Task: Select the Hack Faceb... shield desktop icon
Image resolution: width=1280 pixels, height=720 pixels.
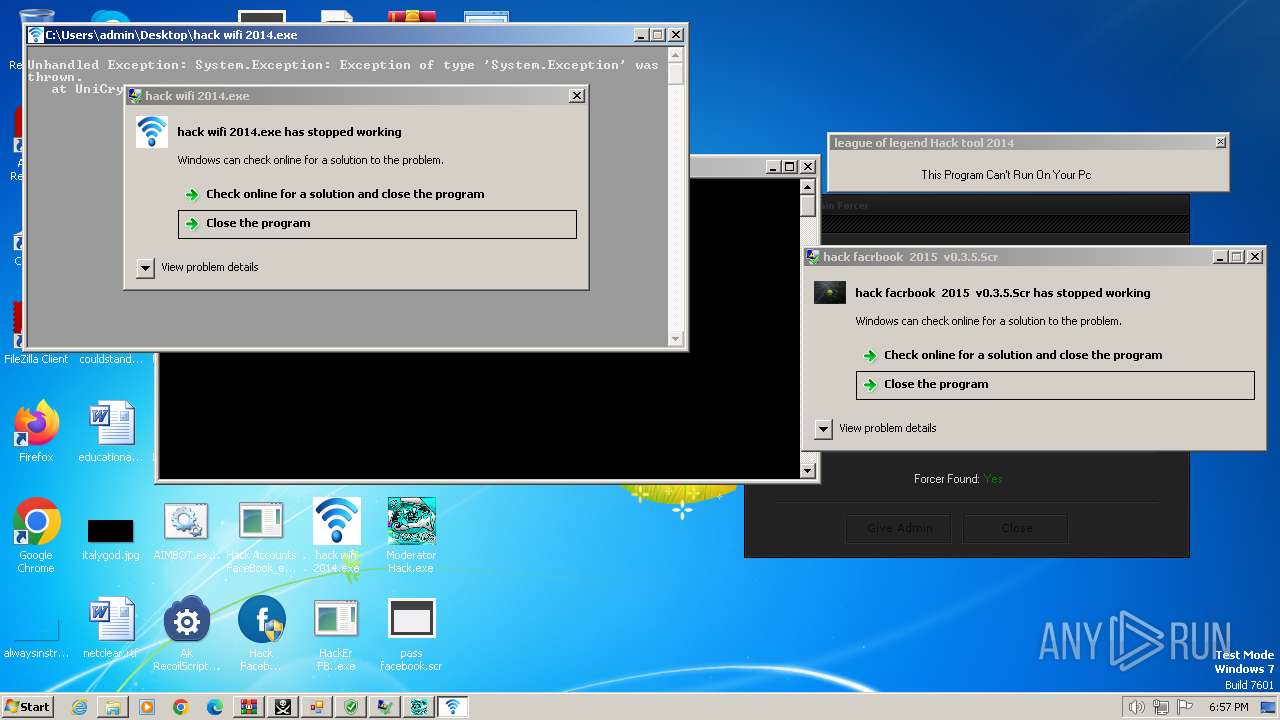Action: coord(261,634)
